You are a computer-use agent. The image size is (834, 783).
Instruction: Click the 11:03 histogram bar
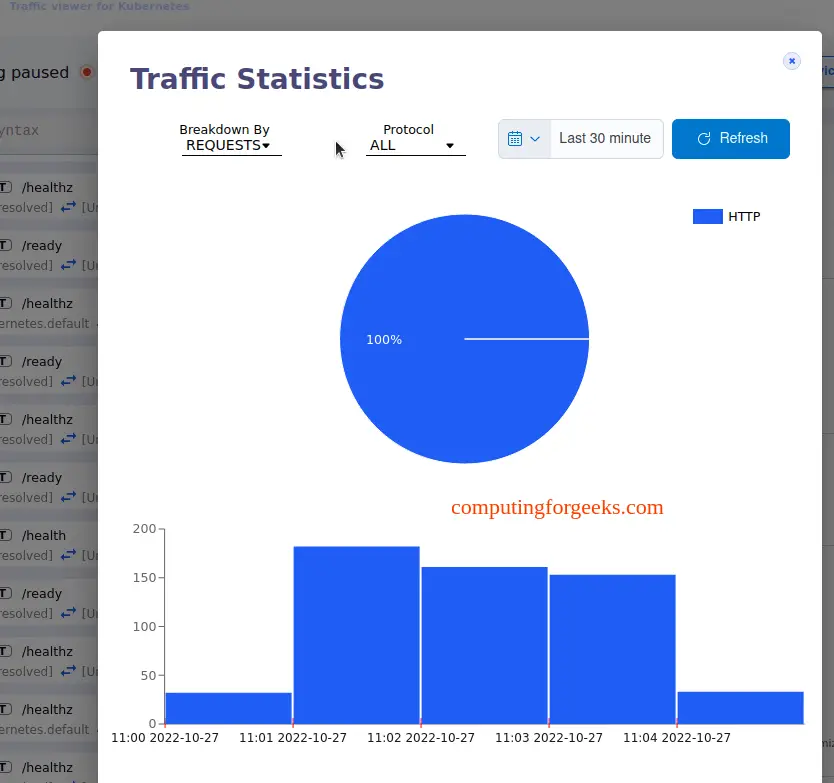tap(613, 649)
